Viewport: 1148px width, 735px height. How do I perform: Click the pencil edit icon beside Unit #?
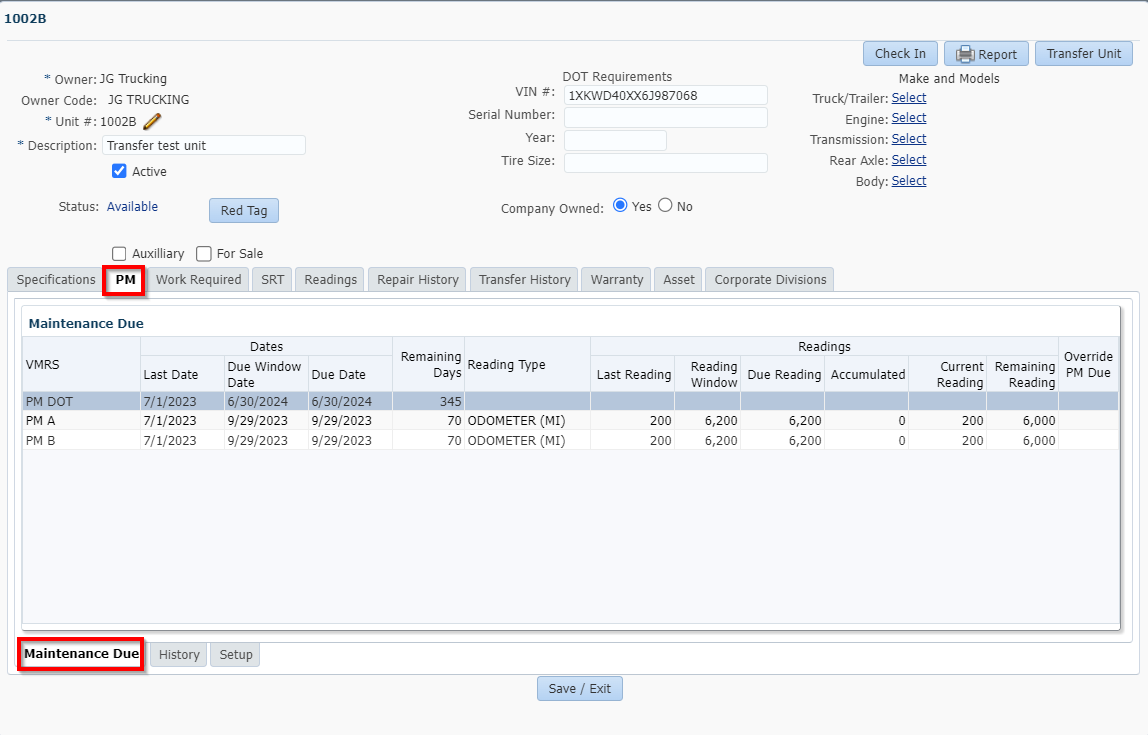pyautogui.click(x=152, y=122)
